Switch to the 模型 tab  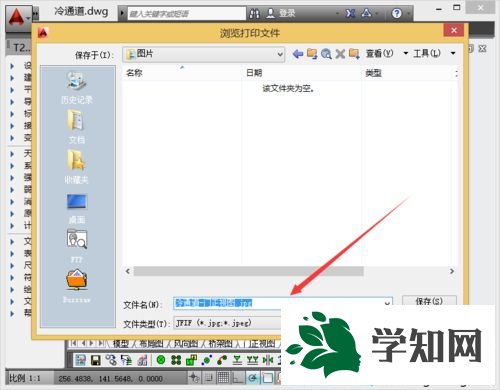tap(121, 343)
